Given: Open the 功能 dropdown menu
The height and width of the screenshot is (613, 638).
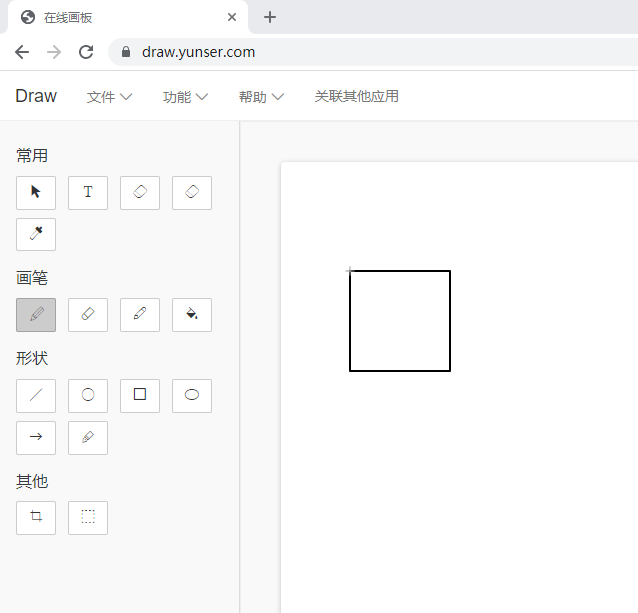Looking at the screenshot, I should point(185,97).
